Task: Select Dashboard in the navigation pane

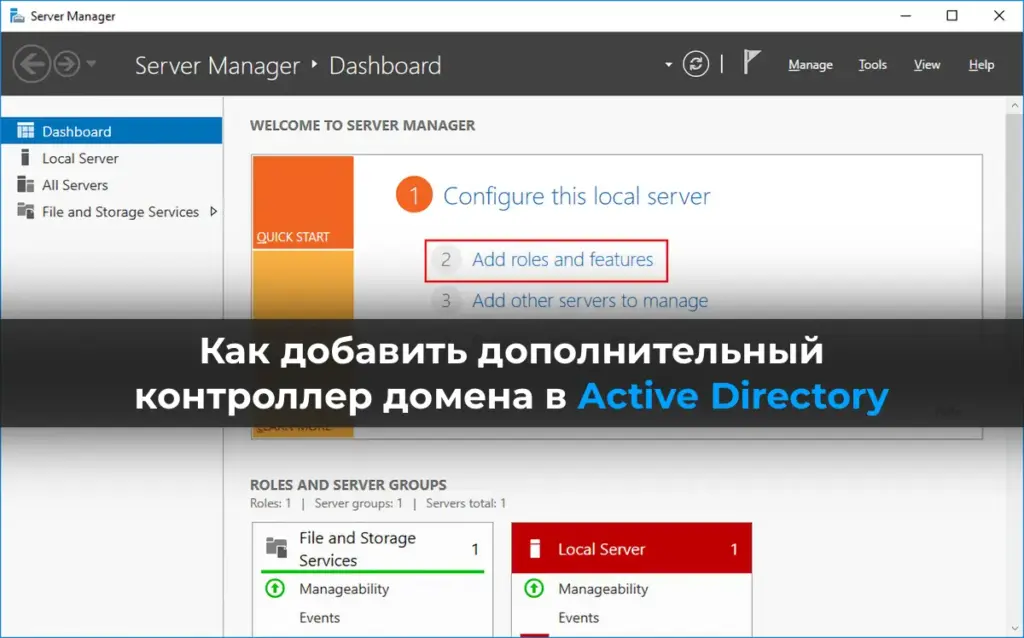Action: tap(76, 131)
